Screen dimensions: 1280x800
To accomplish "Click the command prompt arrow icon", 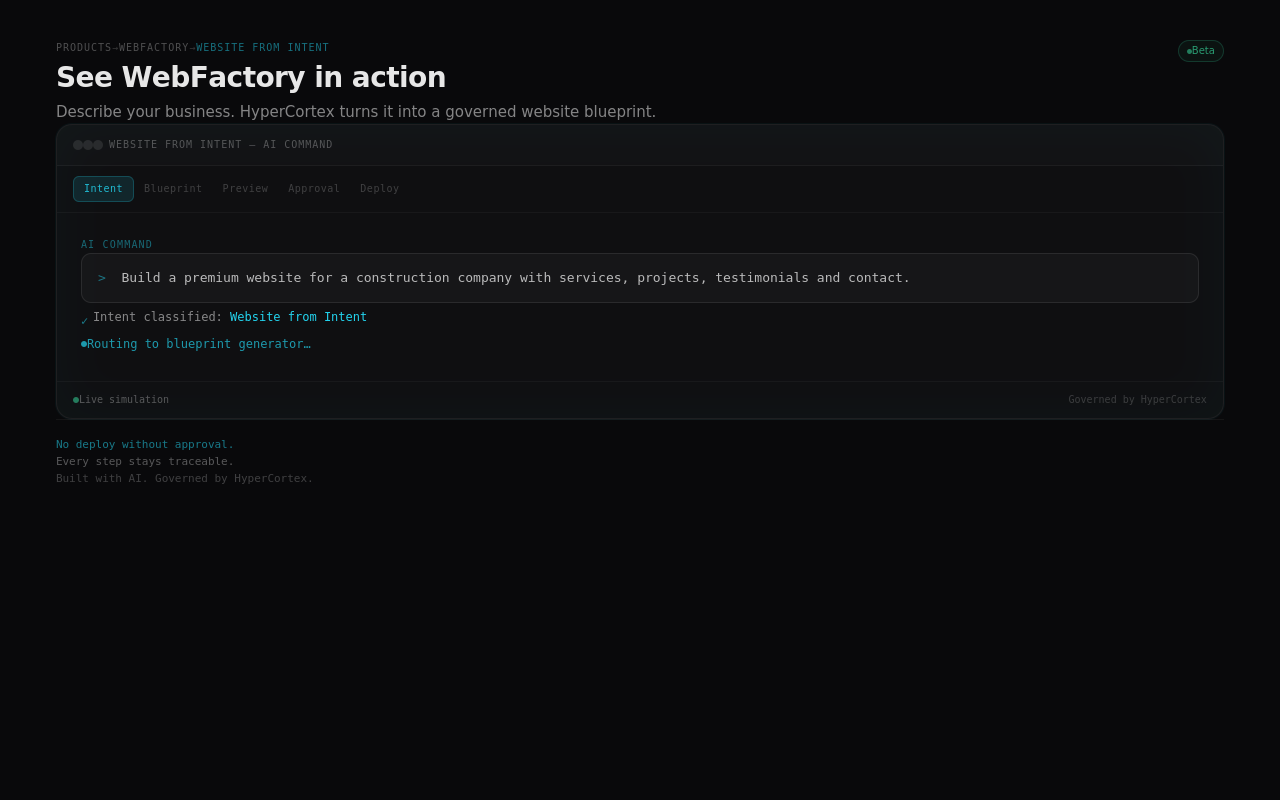I will (102, 278).
